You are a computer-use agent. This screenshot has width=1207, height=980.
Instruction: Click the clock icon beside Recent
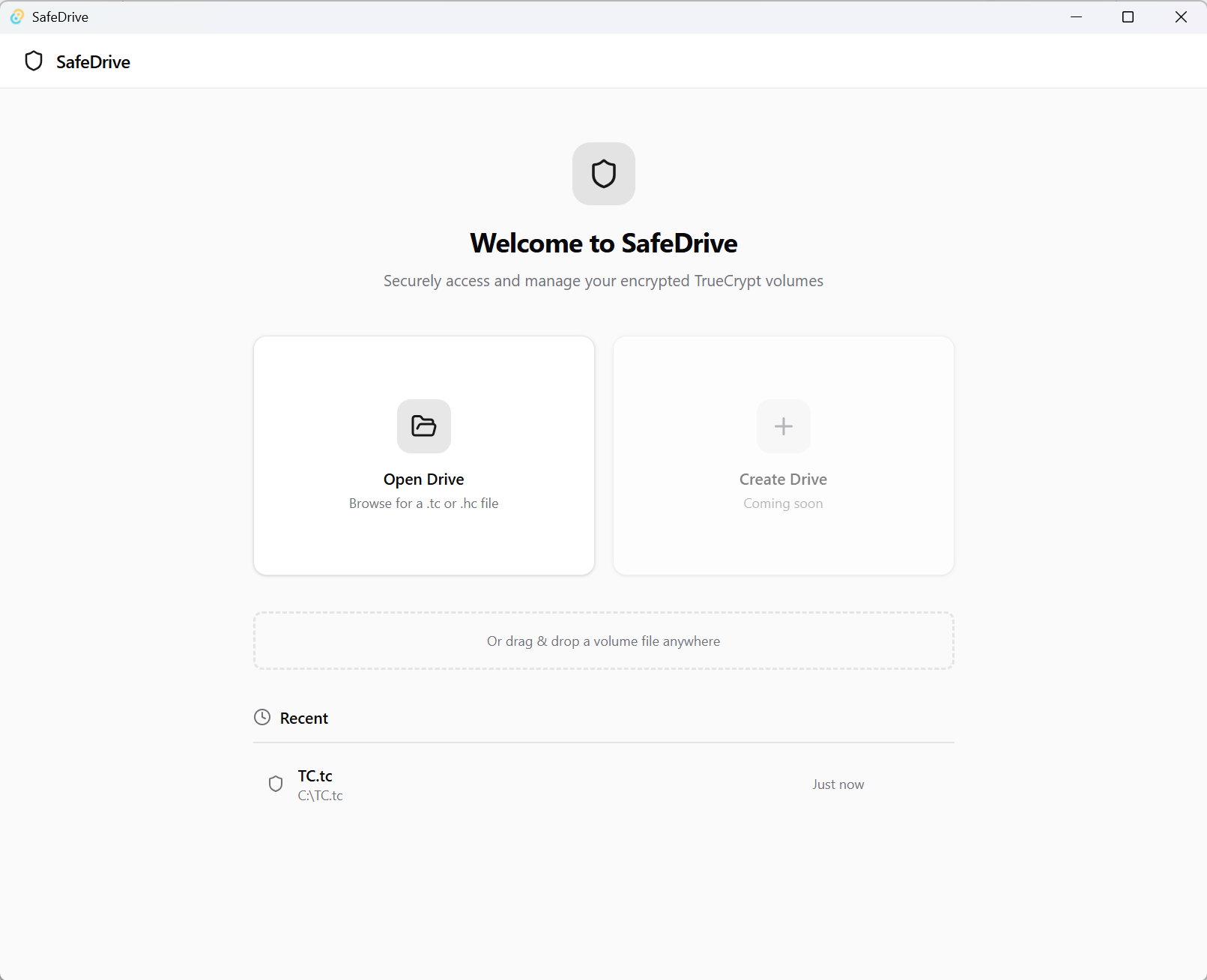pos(262,717)
